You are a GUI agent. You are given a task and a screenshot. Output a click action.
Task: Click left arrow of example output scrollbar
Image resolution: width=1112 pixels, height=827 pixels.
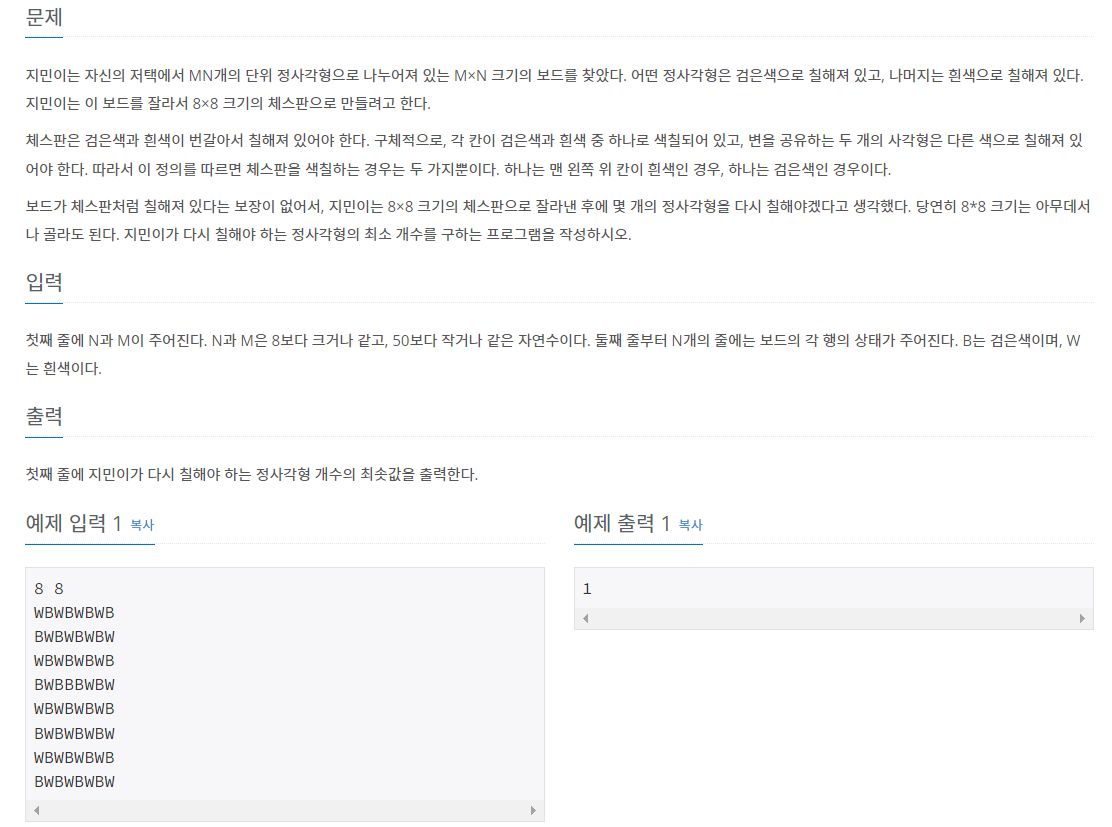[585, 618]
